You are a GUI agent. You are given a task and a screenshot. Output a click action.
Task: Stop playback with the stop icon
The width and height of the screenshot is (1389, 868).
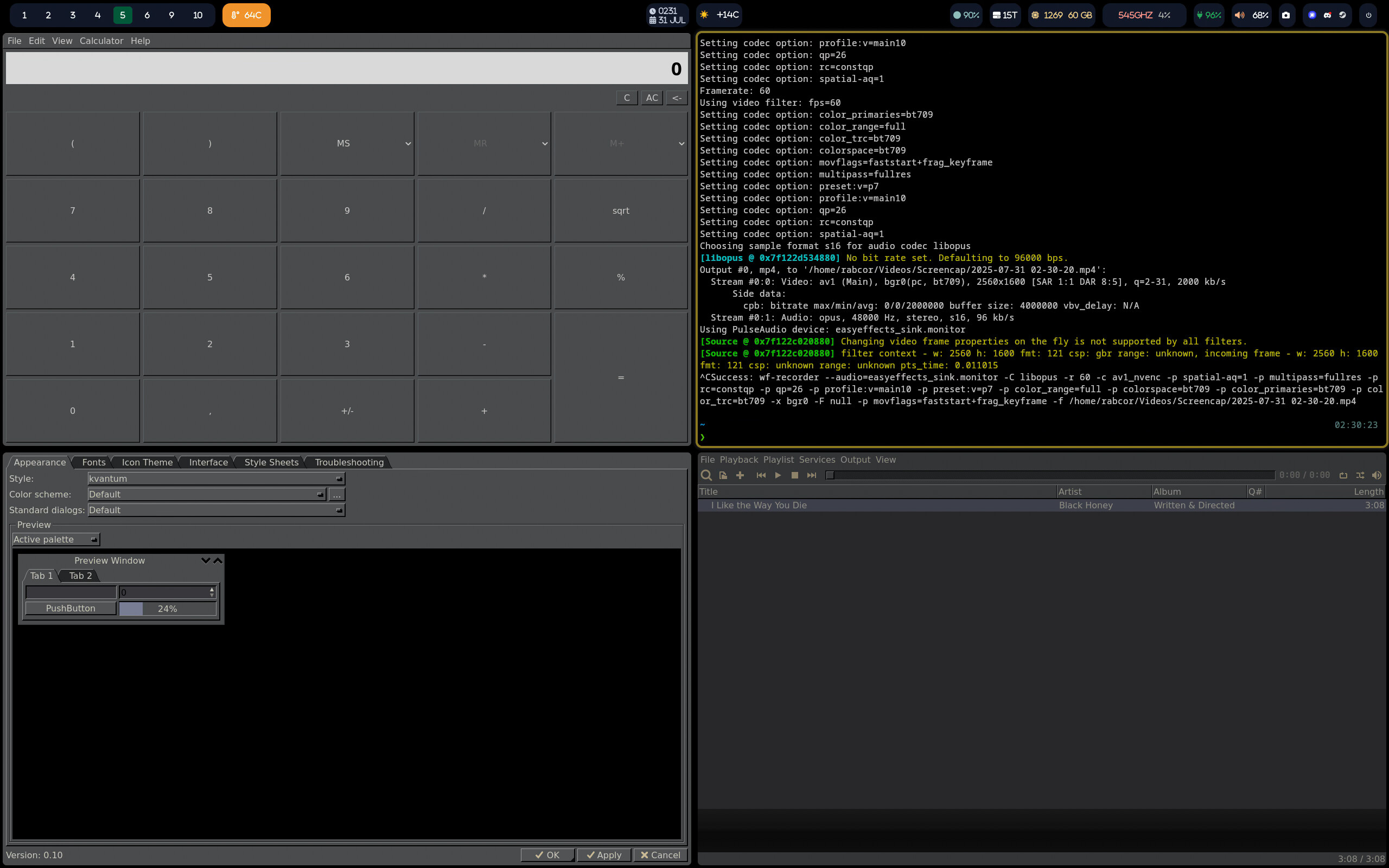coord(794,475)
